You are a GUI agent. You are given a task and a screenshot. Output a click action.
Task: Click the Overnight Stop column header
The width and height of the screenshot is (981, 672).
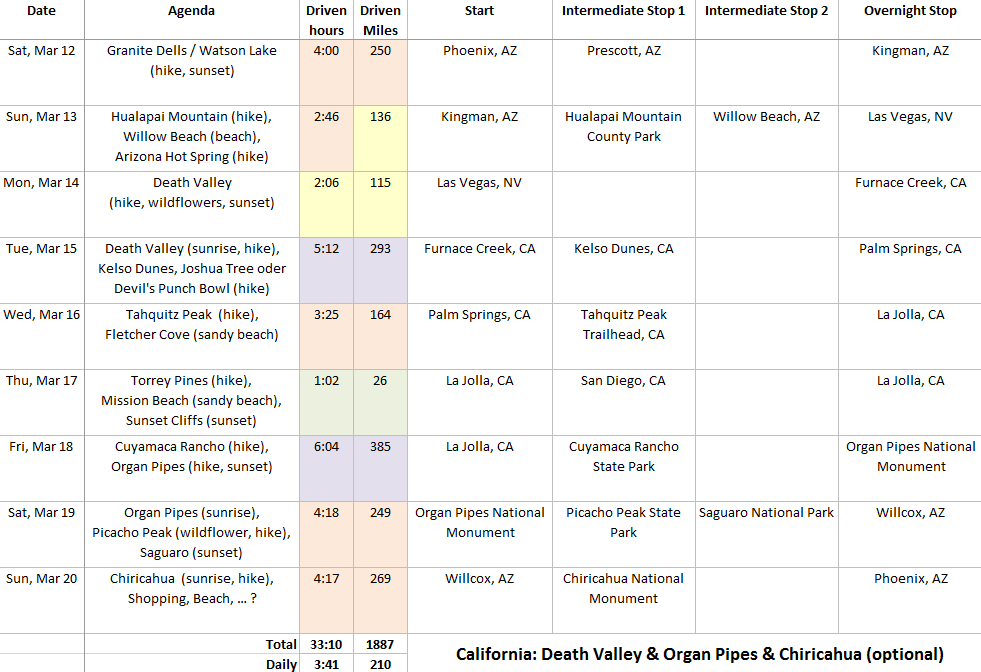(910, 11)
